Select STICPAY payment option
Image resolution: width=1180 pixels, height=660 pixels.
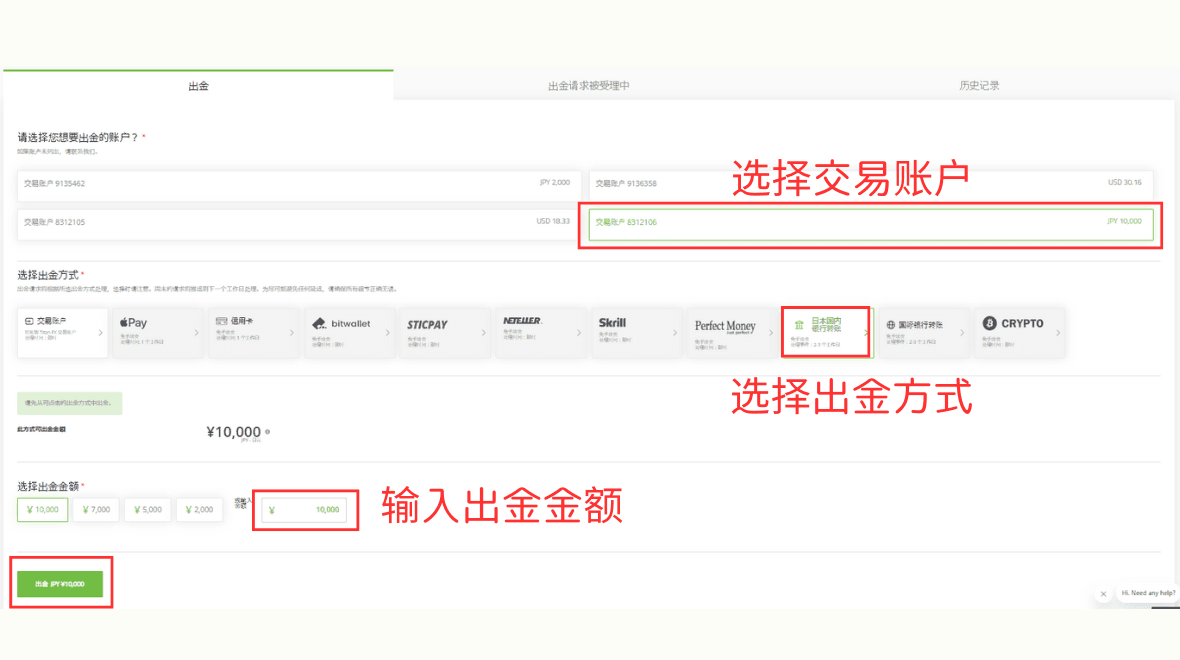[x=441, y=332]
